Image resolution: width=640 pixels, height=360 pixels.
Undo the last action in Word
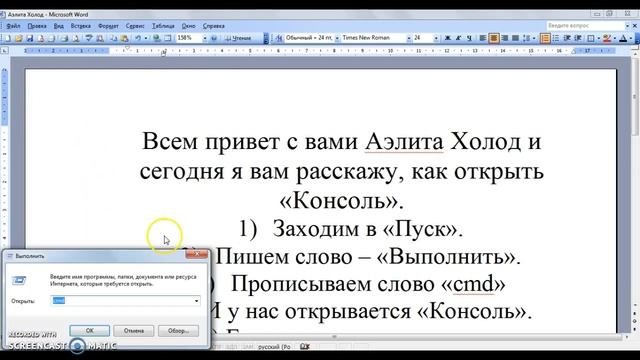pyautogui.click(x=138, y=38)
